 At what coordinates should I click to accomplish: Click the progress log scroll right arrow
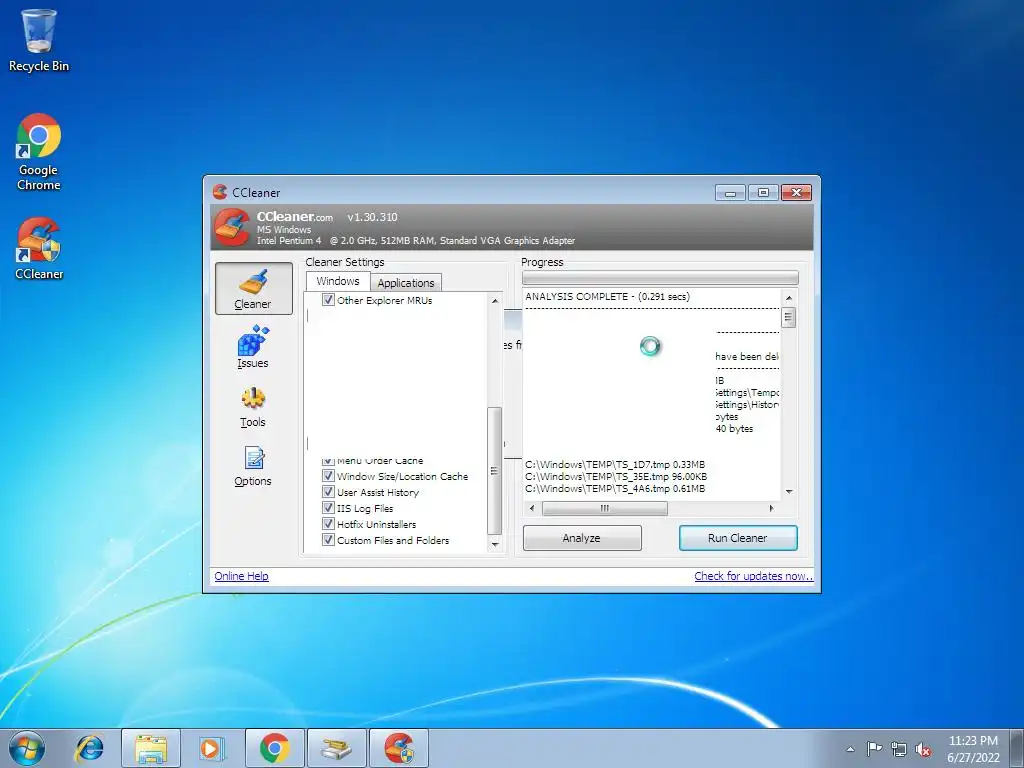click(x=771, y=508)
